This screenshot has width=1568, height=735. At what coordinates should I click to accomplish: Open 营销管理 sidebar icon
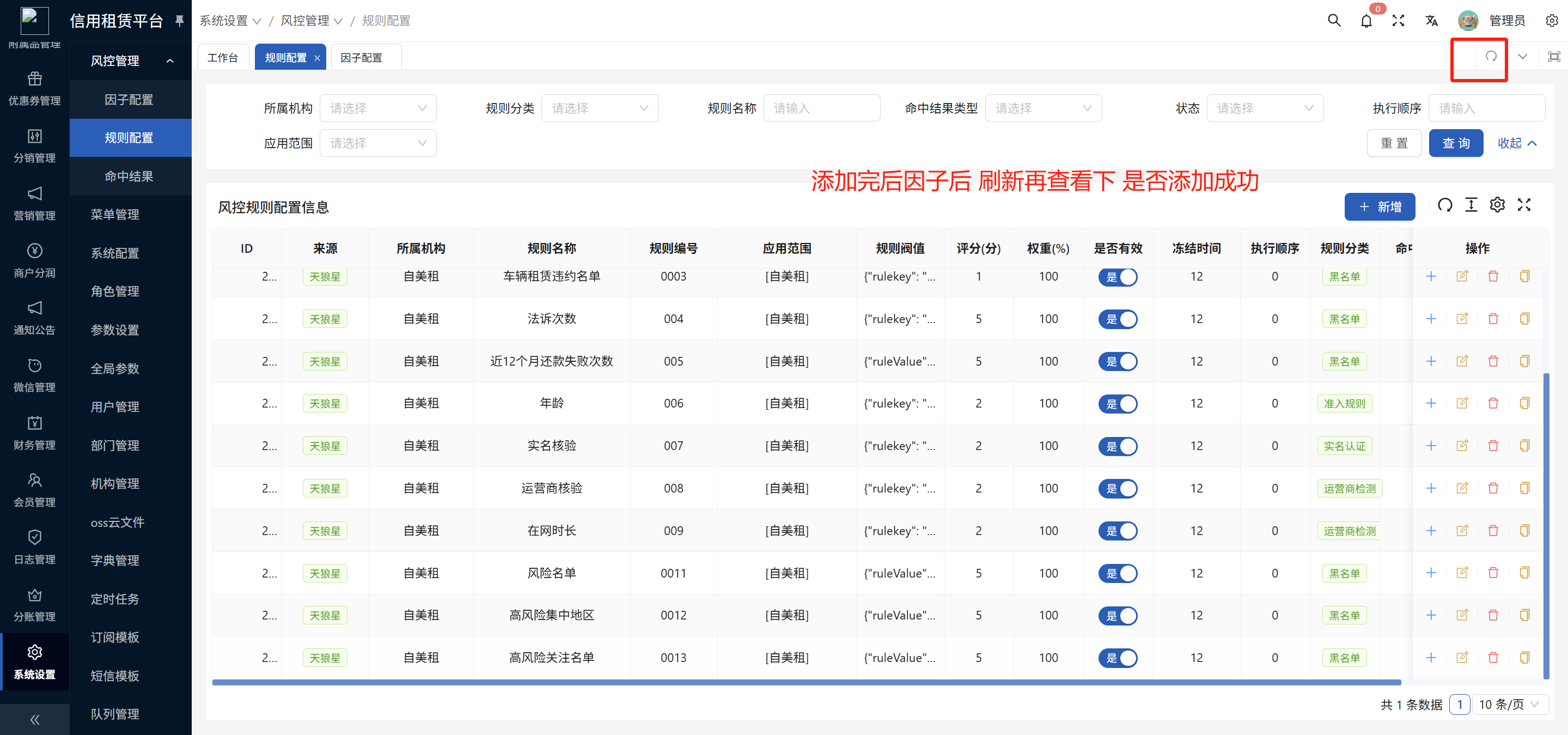click(x=35, y=193)
